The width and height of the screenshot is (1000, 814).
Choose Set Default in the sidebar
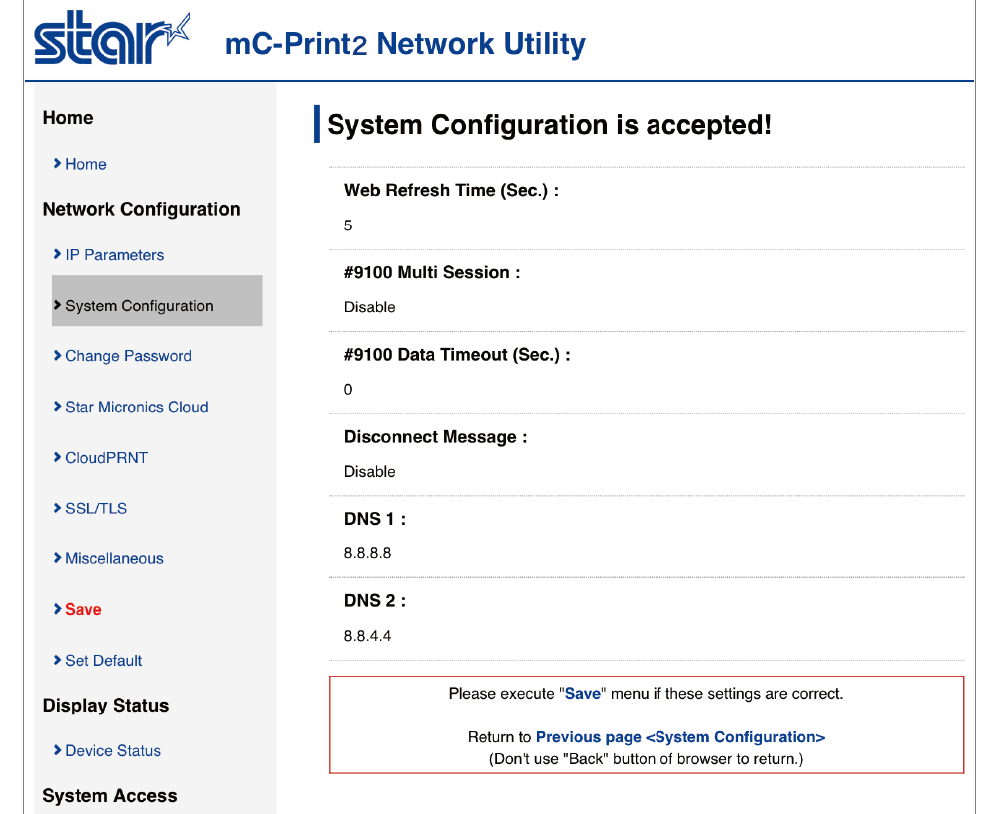pyautogui.click(x=103, y=660)
